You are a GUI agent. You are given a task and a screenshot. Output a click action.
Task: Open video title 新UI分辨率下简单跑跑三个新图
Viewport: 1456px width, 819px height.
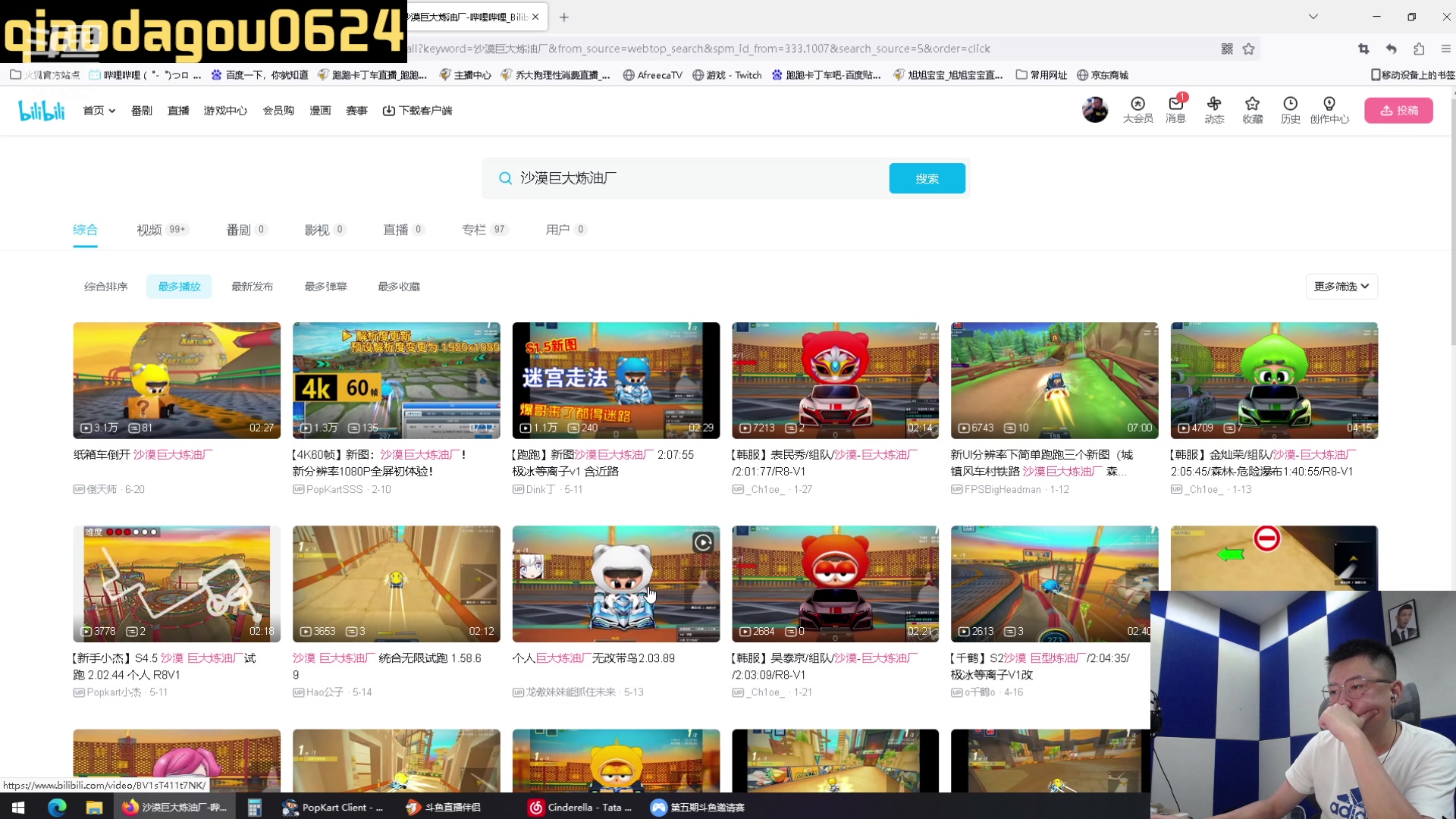(1042, 463)
